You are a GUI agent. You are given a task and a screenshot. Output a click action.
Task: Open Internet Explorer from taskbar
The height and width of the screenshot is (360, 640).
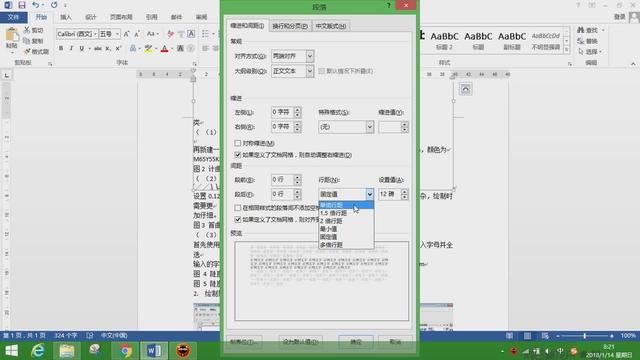click(x=38, y=351)
